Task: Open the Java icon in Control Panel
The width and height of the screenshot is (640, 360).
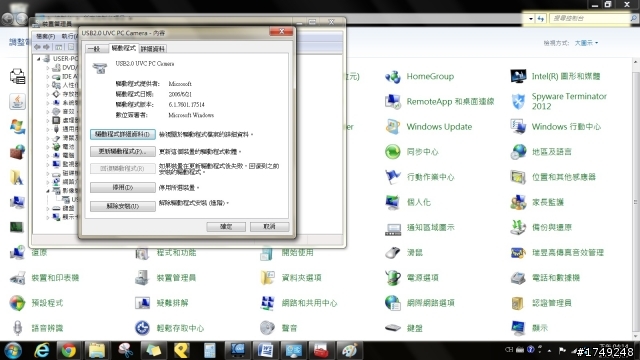Action: pyautogui.click(x=17, y=102)
